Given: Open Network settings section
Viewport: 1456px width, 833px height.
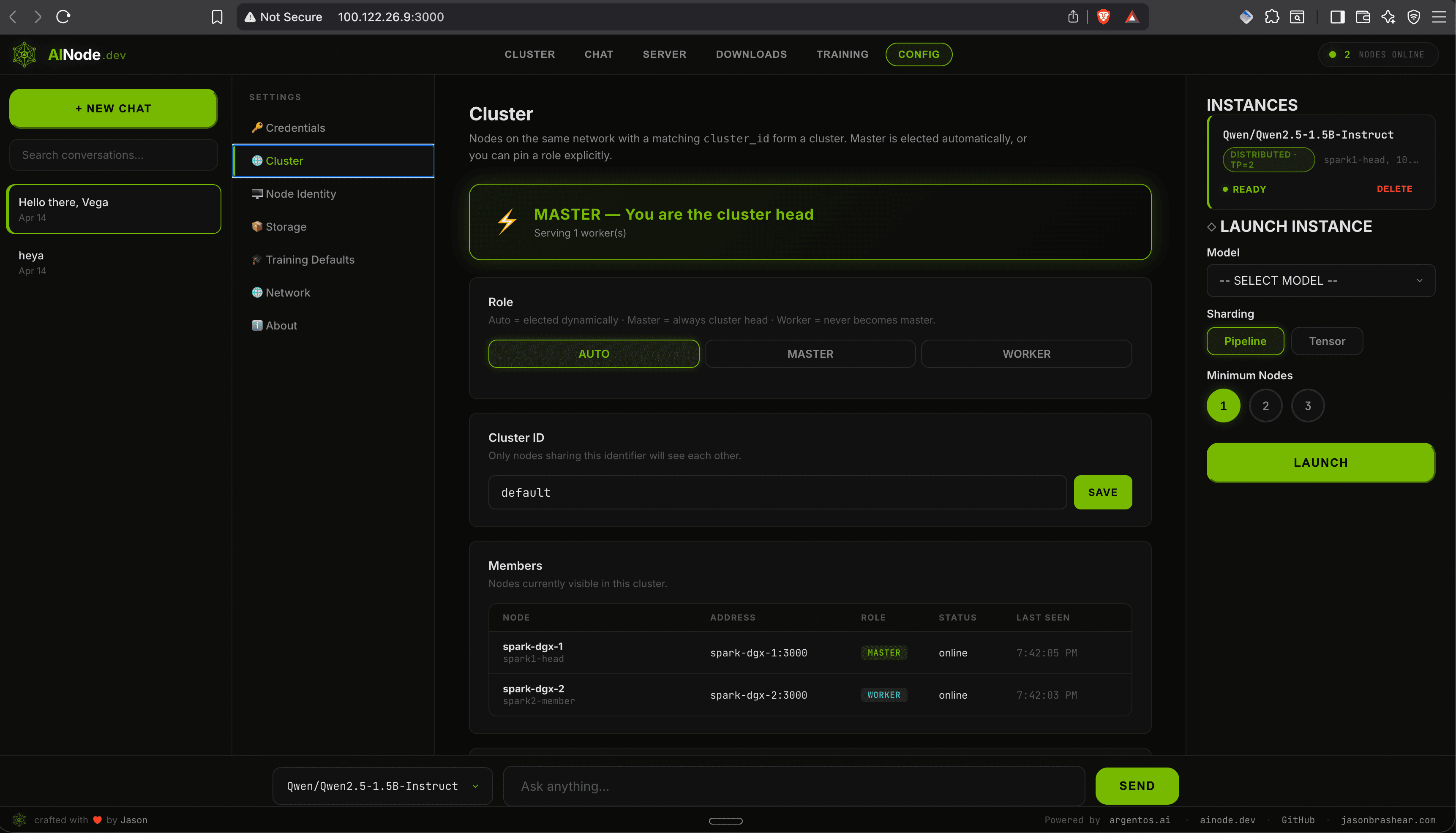Looking at the screenshot, I should pos(333,292).
